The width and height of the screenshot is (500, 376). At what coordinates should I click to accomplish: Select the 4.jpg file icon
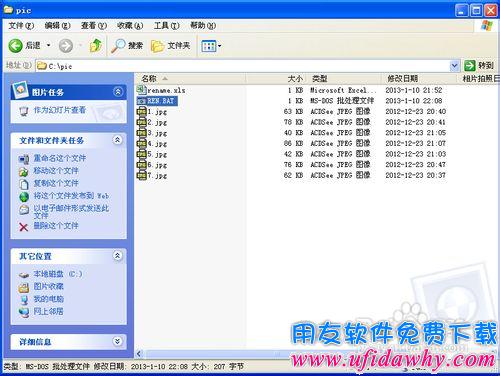pos(142,143)
